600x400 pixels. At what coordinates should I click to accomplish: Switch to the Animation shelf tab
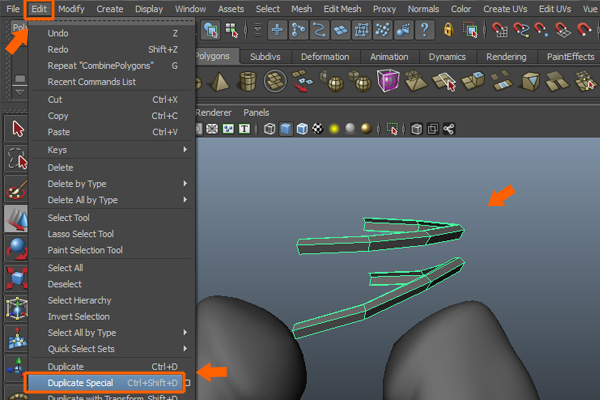[389, 57]
